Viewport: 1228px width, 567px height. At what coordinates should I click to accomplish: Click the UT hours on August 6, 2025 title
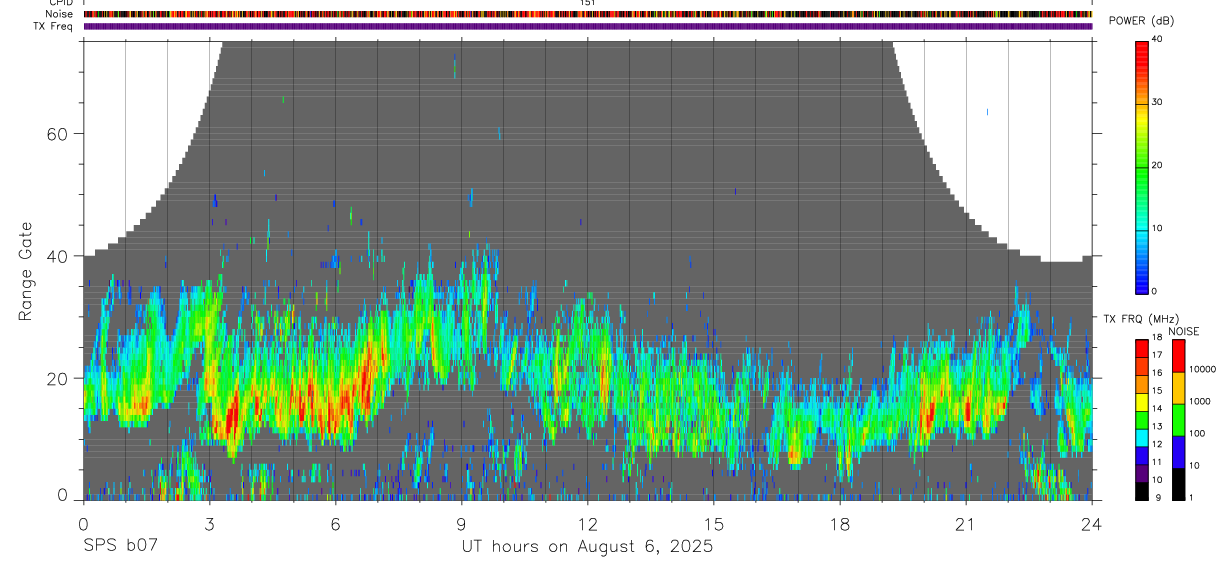click(x=587, y=546)
